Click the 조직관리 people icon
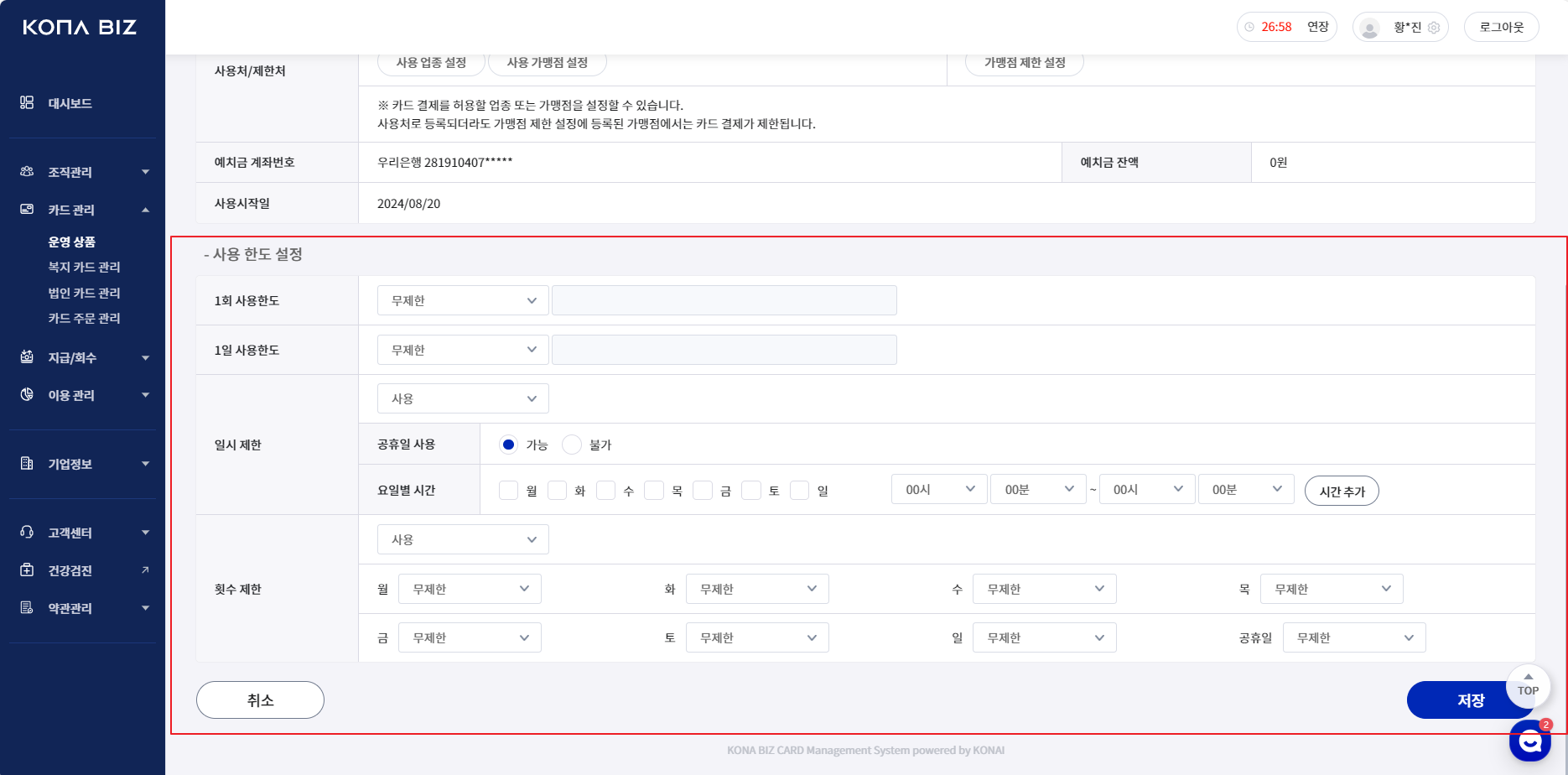This screenshot has height=775, width=1568. (x=27, y=171)
